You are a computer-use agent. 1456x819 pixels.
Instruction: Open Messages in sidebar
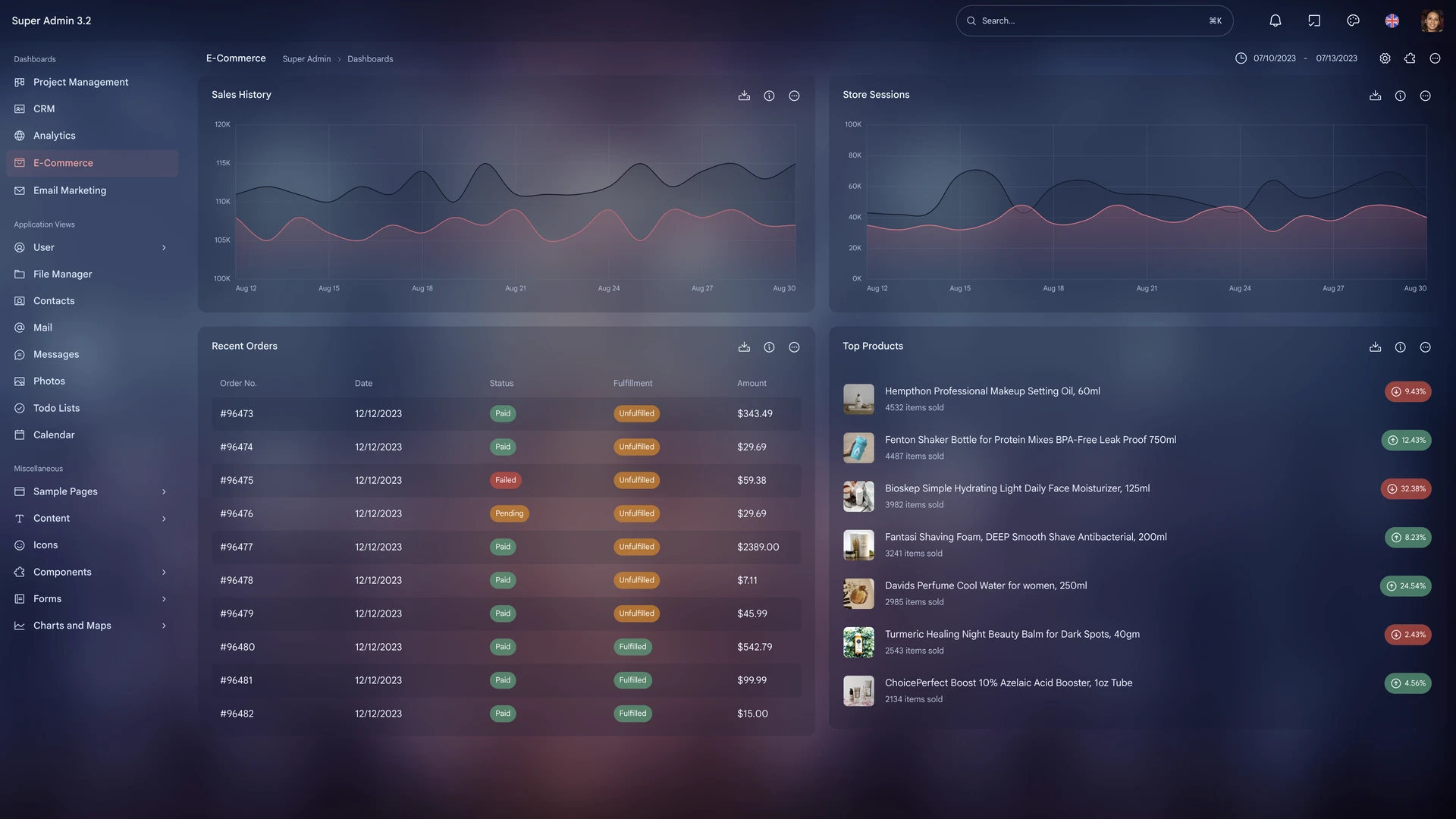pos(93,354)
